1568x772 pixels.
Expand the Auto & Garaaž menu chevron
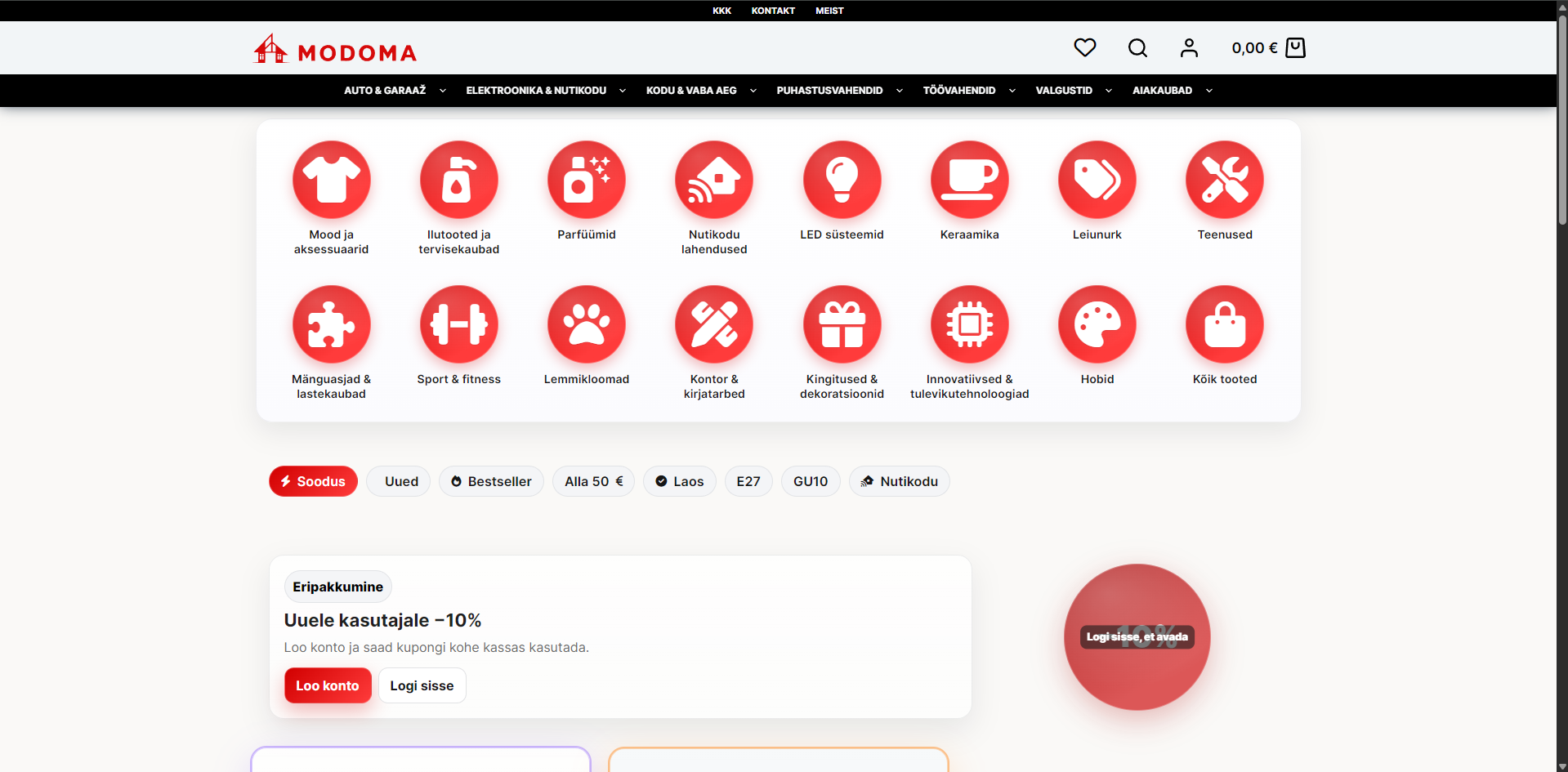coord(443,91)
